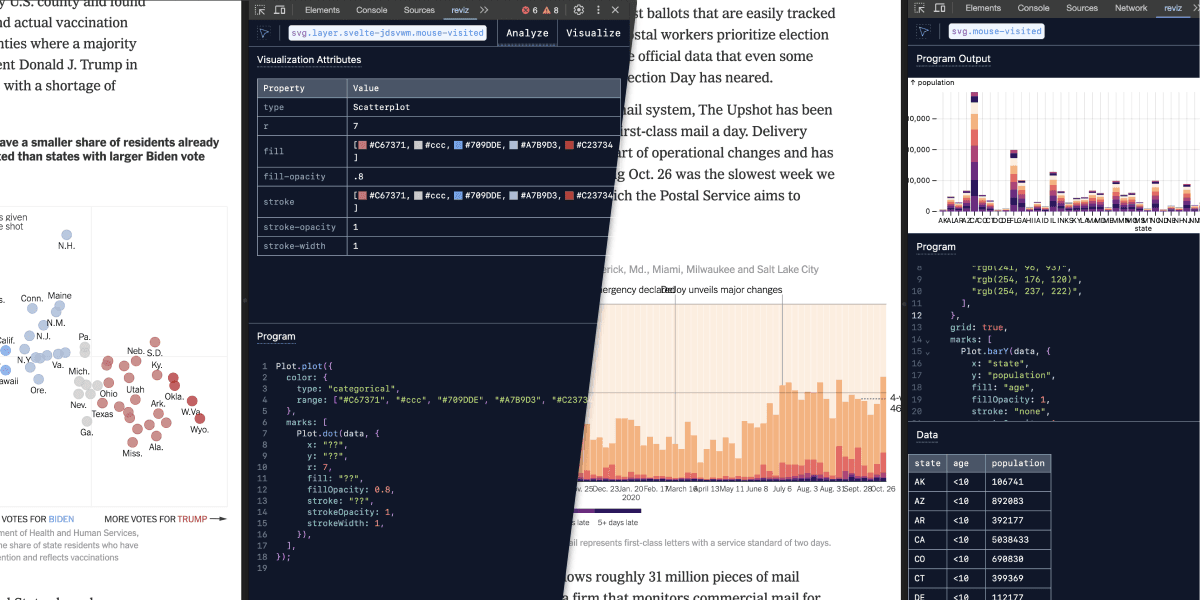The width and height of the screenshot is (1200, 600).
Task: Click the svg.mouse-visited selector field
Action: [x=995, y=31]
